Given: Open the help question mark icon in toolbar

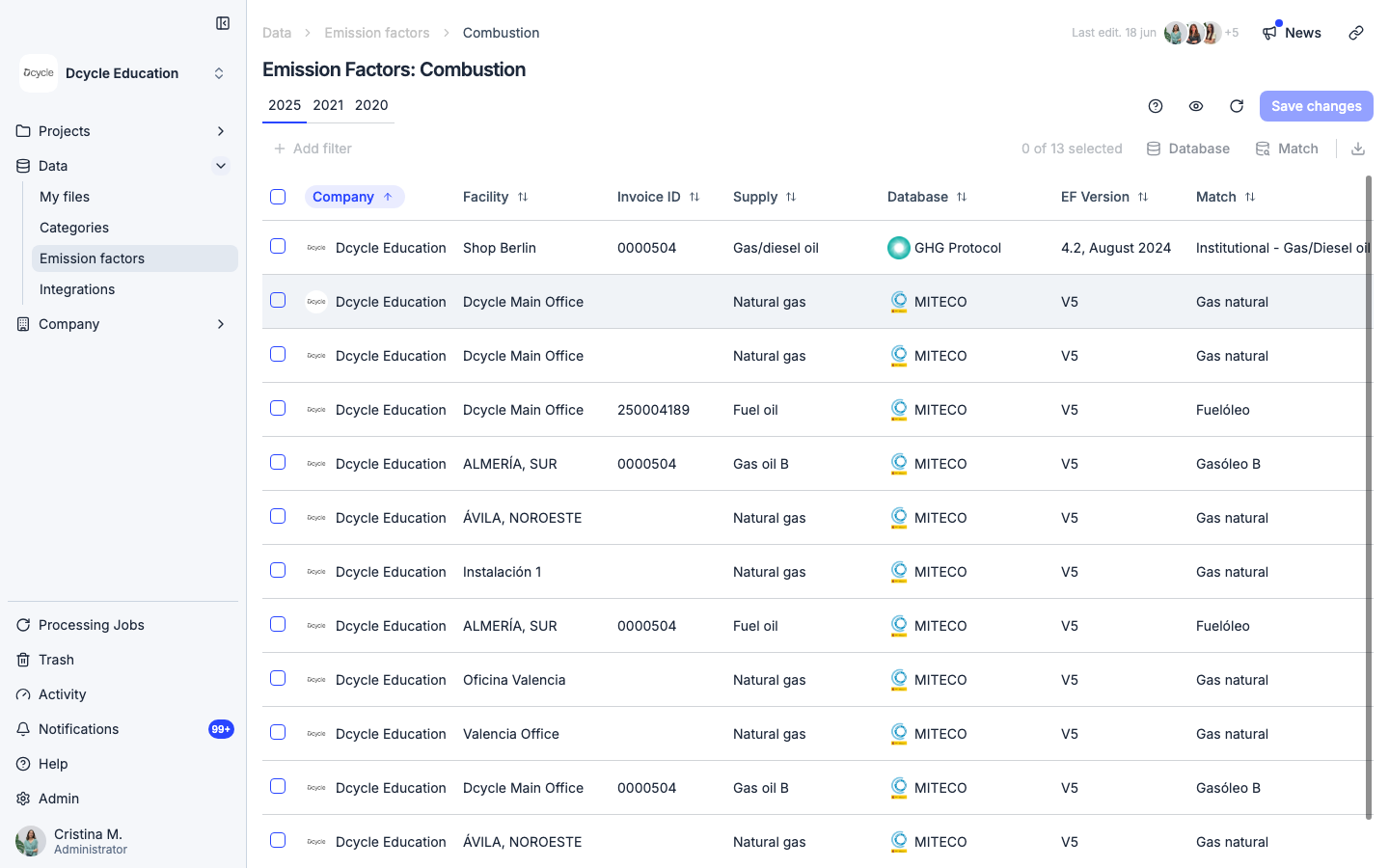Looking at the screenshot, I should 1156,106.
